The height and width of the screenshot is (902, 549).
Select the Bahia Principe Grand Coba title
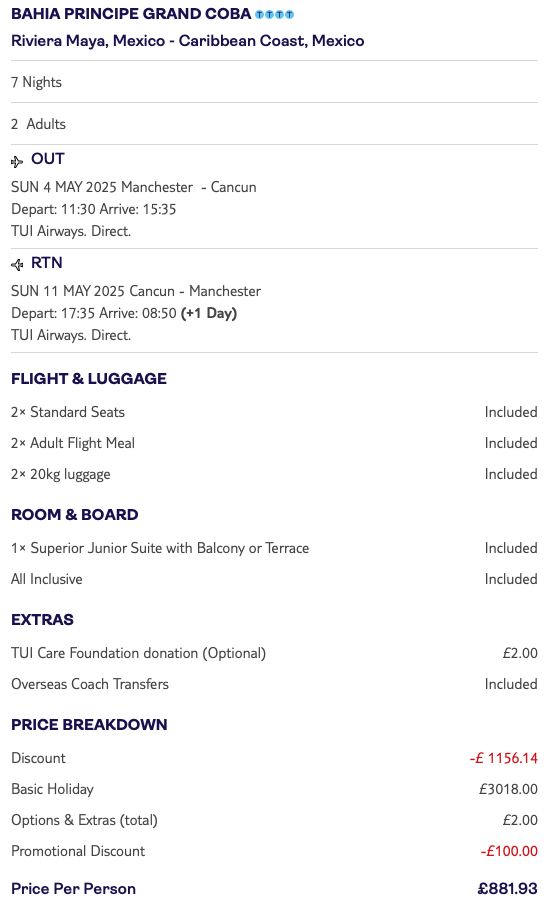coord(131,14)
